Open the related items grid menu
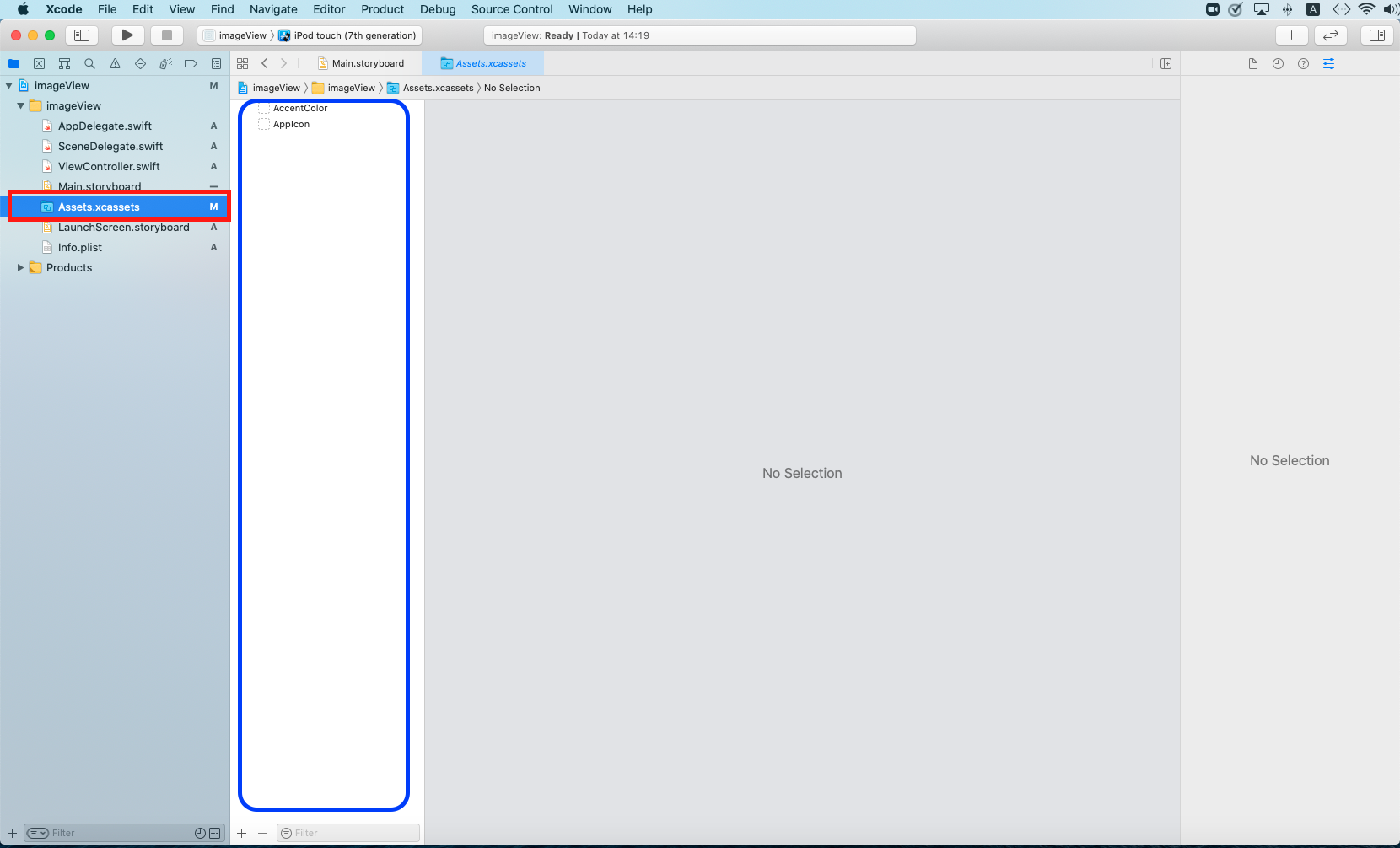This screenshot has height=848, width=1400. click(242, 63)
